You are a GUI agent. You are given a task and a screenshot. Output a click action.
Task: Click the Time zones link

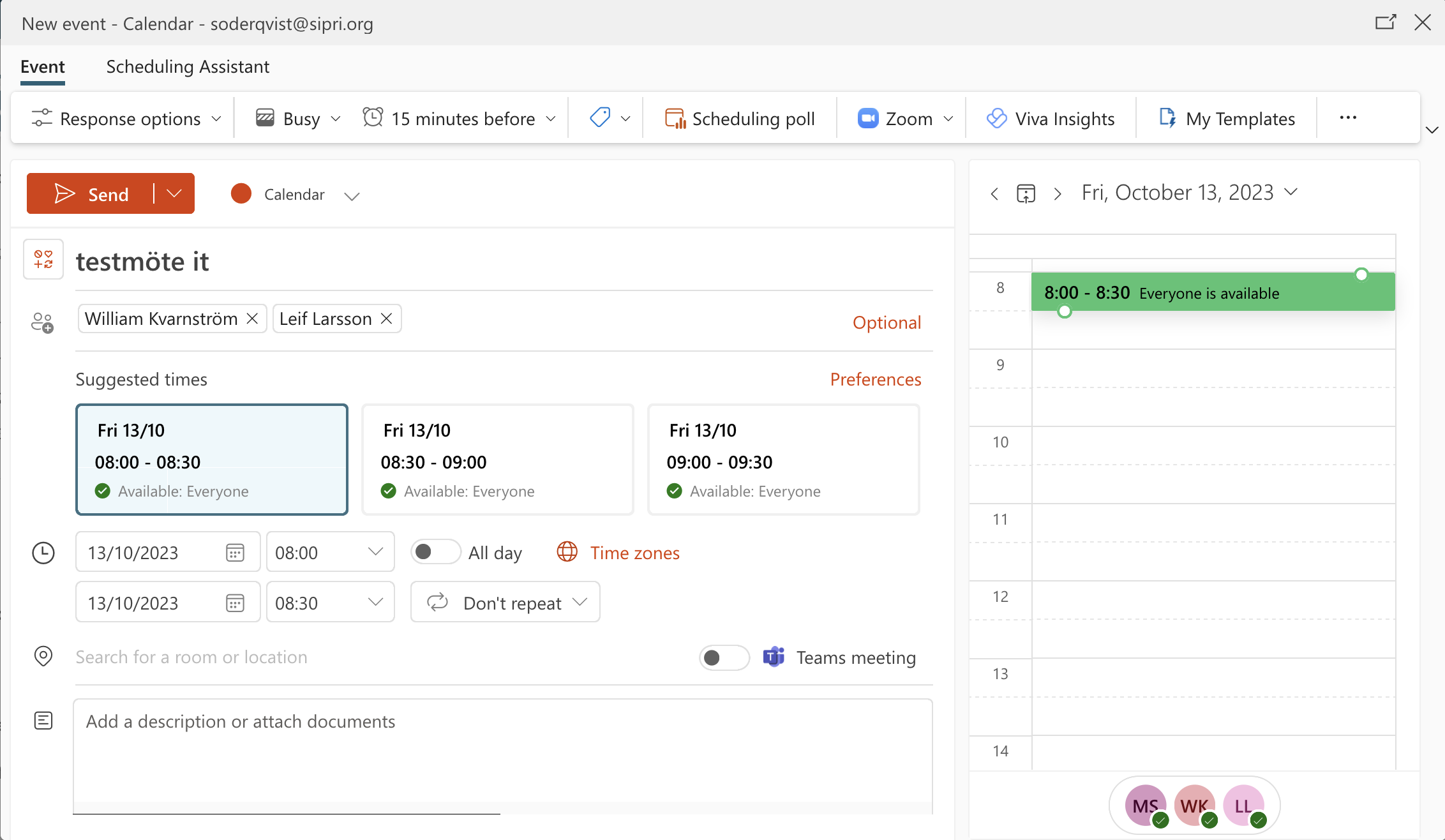(634, 553)
